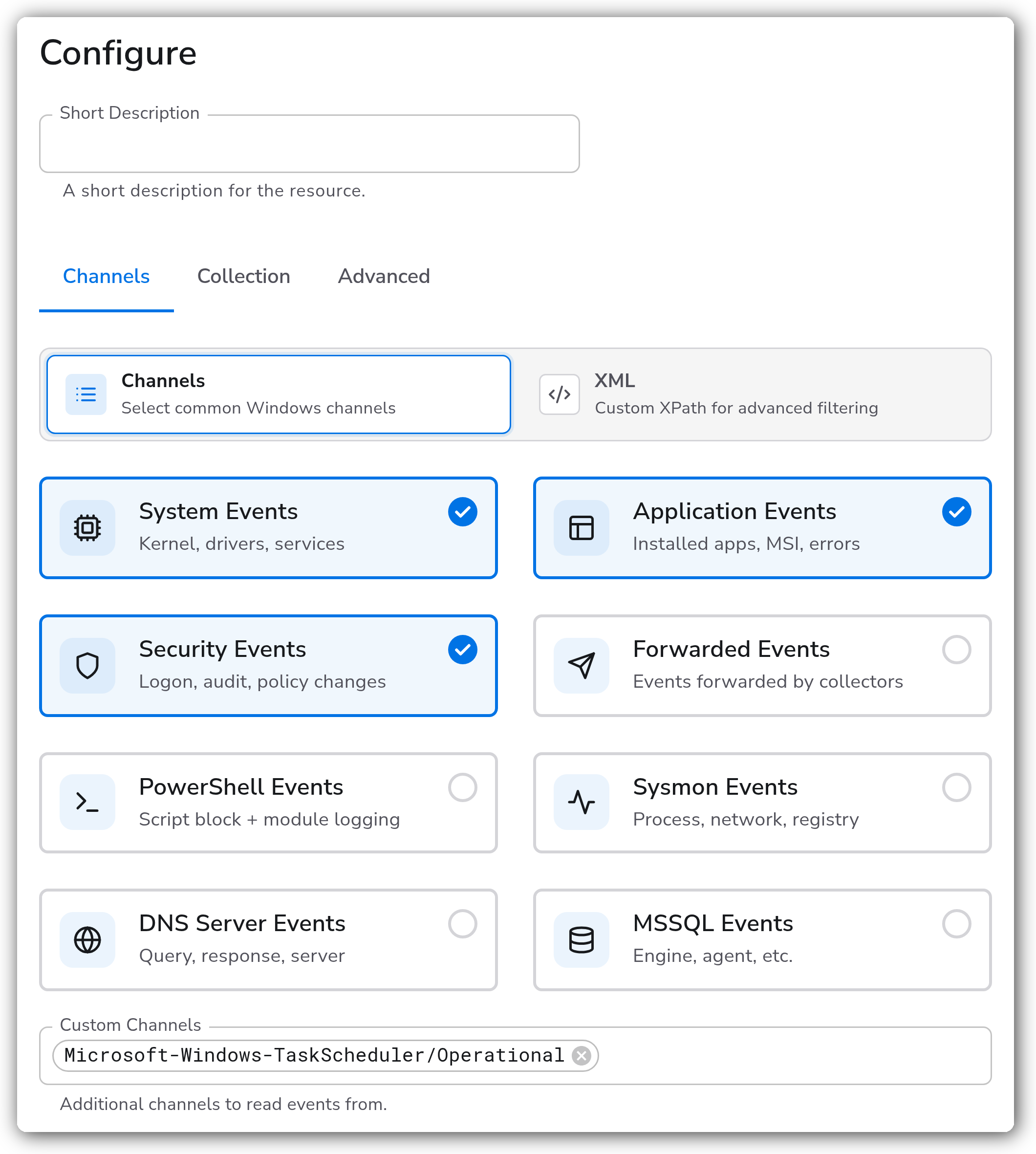Open the Collection tab

pyautogui.click(x=244, y=277)
